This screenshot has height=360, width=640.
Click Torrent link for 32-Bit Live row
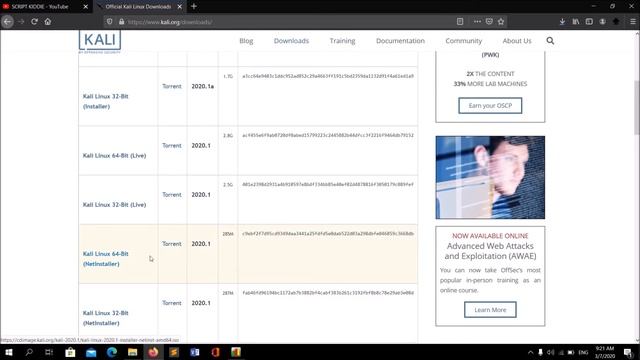point(171,194)
